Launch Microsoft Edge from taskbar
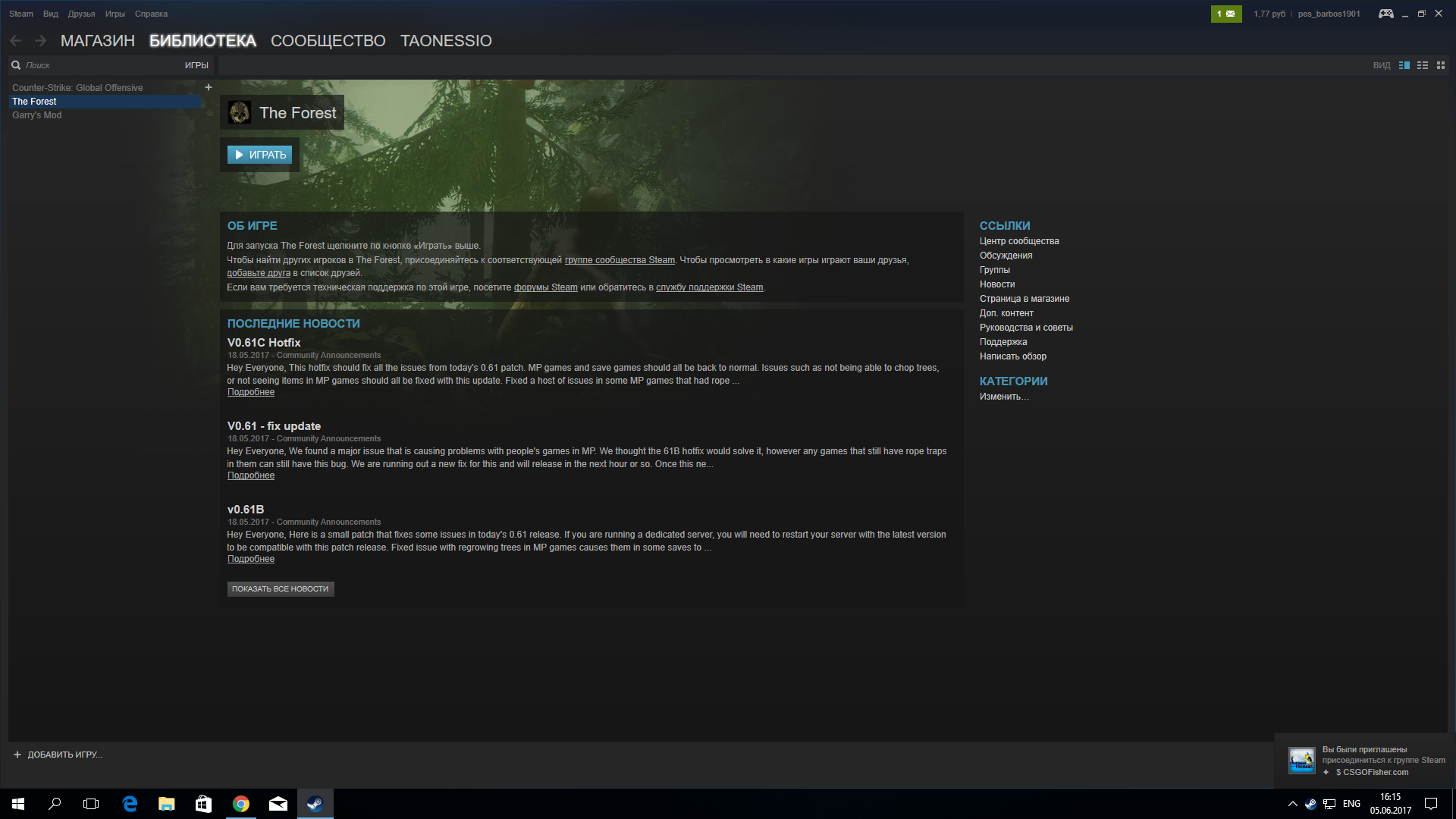The image size is (1456, 819). pyautogui.click(x=130, y=804)
